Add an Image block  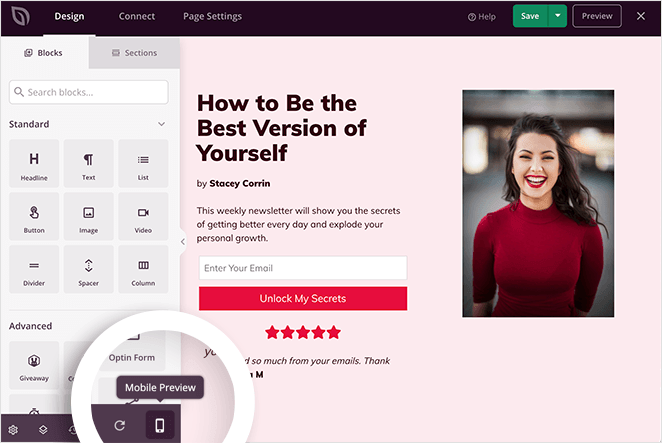tap(88, 216)
